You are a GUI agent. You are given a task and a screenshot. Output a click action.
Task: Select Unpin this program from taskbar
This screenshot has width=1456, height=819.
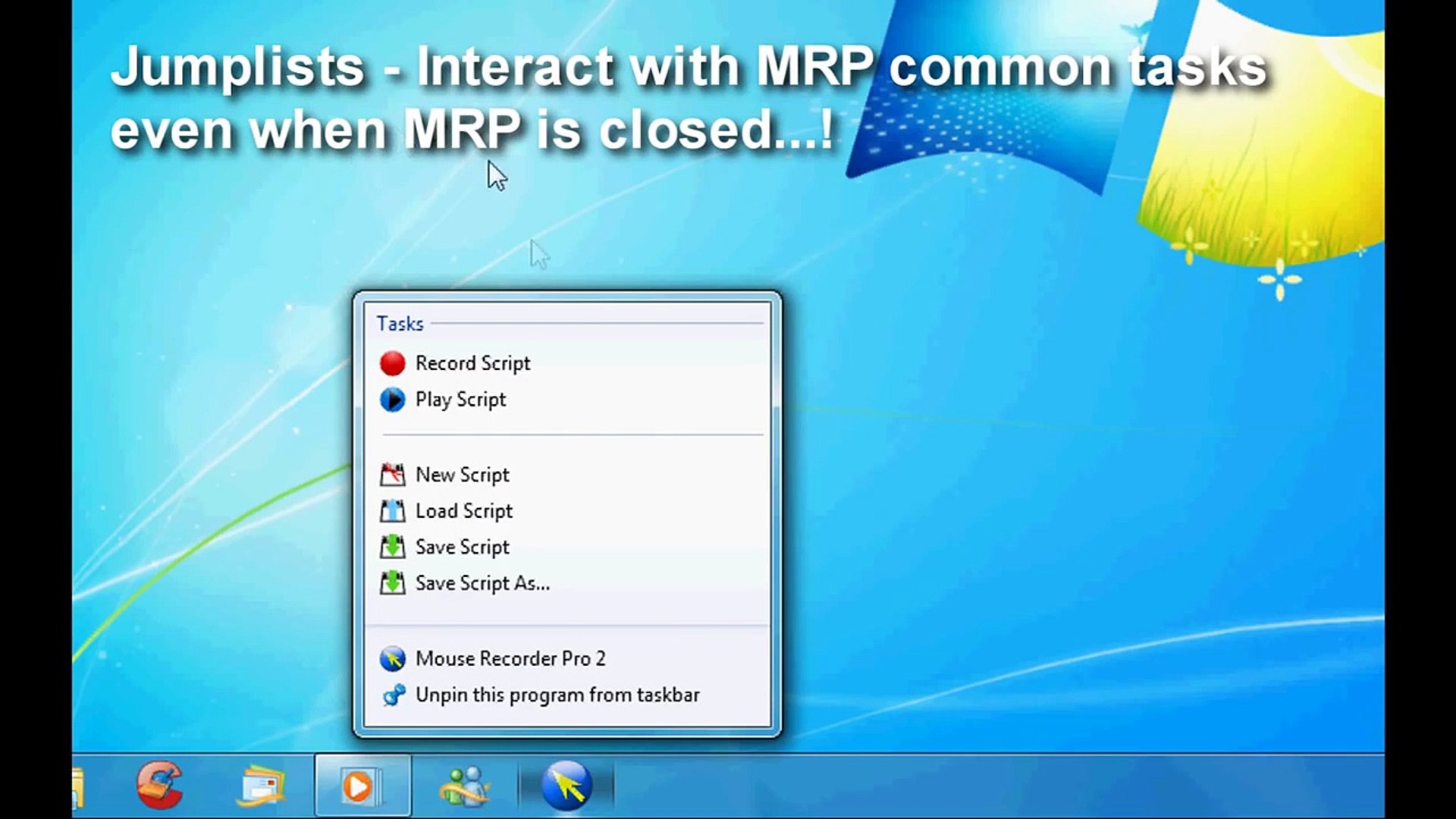point(566,695)
